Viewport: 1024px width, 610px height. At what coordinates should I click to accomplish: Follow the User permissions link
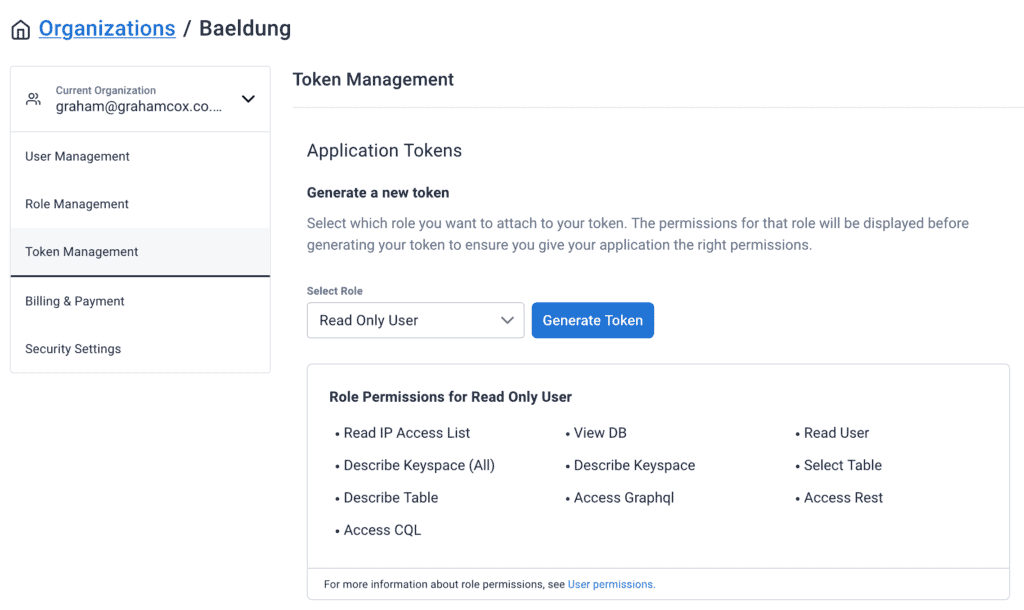pos(611,584)
